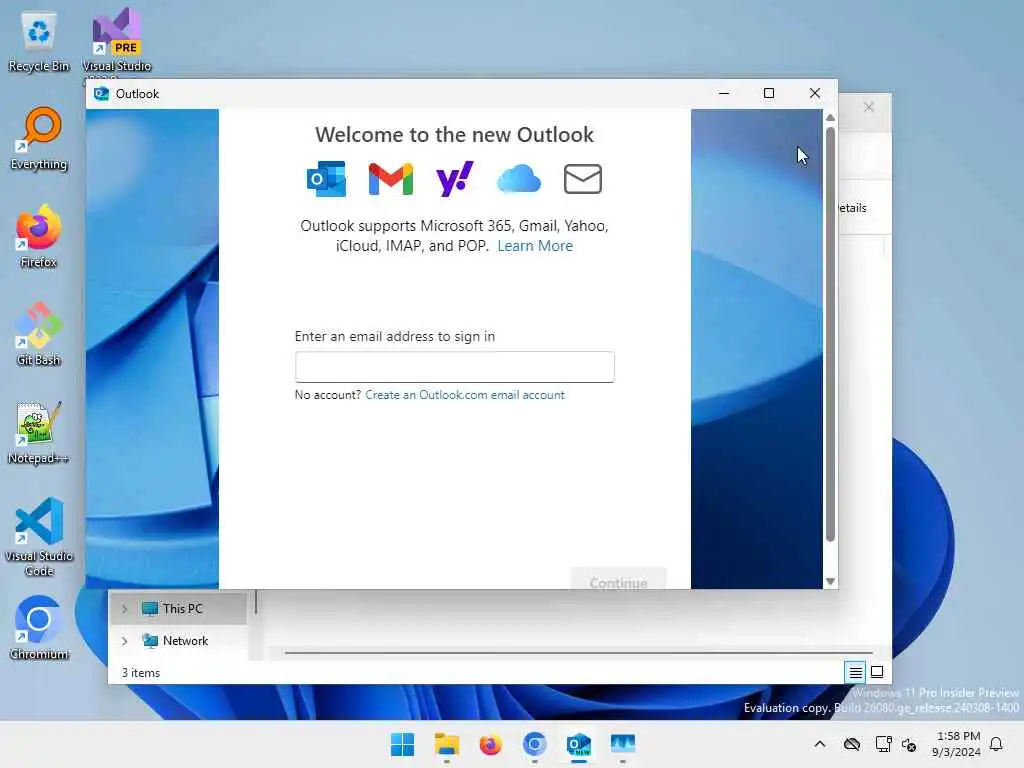1024x768 pixels.
Task: Select the Firefox desktop shortcut
Action: (x=39, y=236)
